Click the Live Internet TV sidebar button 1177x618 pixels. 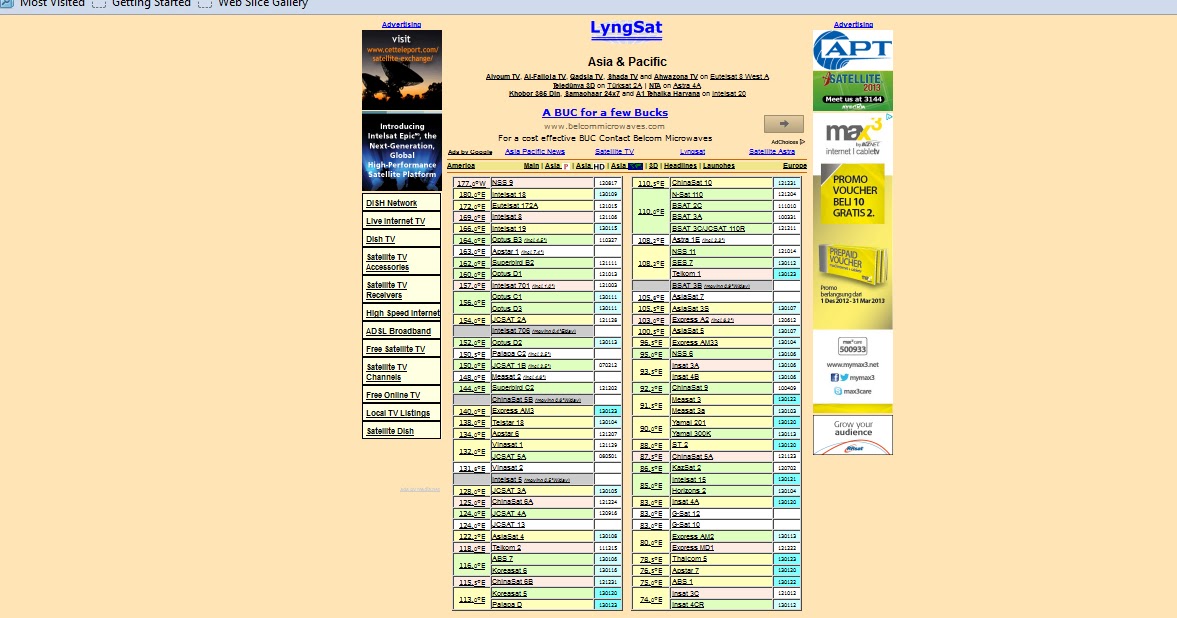point(402,221)
